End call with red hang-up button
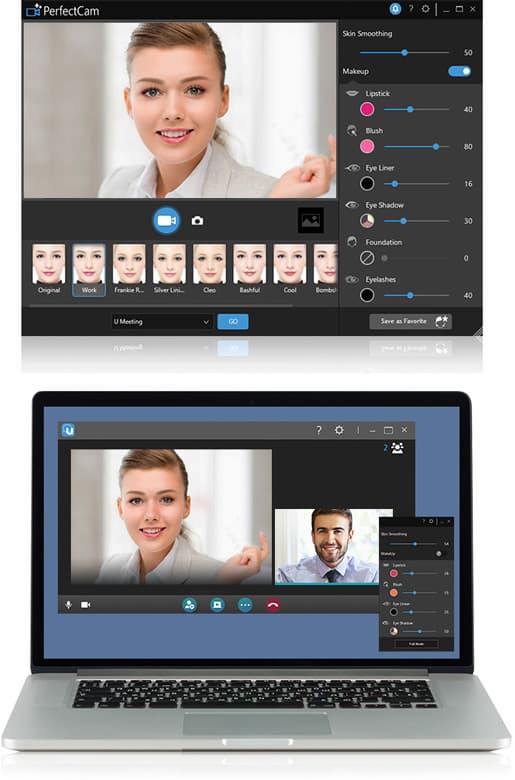The width and height of the screenshot is (515, 780). pyautogui.click(x=273, y=605)
